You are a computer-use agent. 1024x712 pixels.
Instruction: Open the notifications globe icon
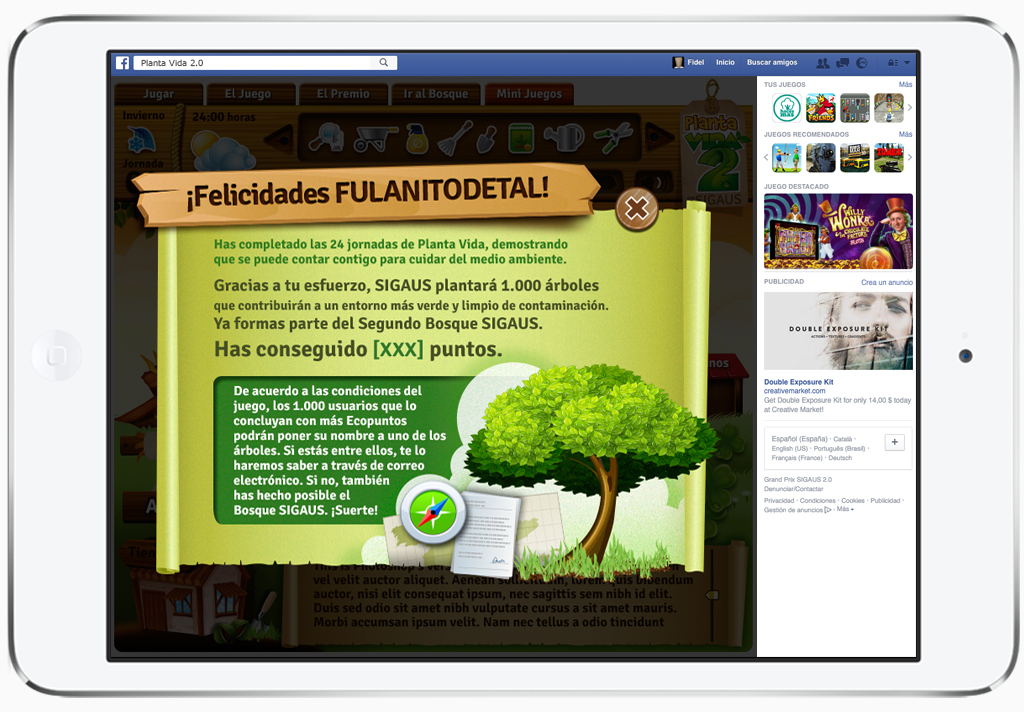coord(862,63)
